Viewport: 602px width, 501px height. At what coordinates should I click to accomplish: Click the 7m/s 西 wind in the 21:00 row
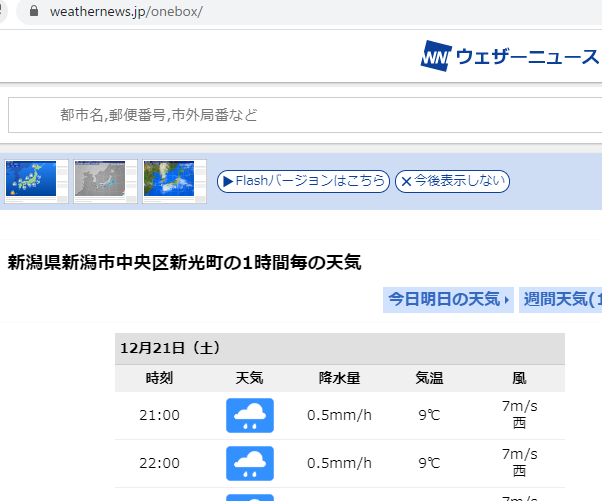click(519, 415)
